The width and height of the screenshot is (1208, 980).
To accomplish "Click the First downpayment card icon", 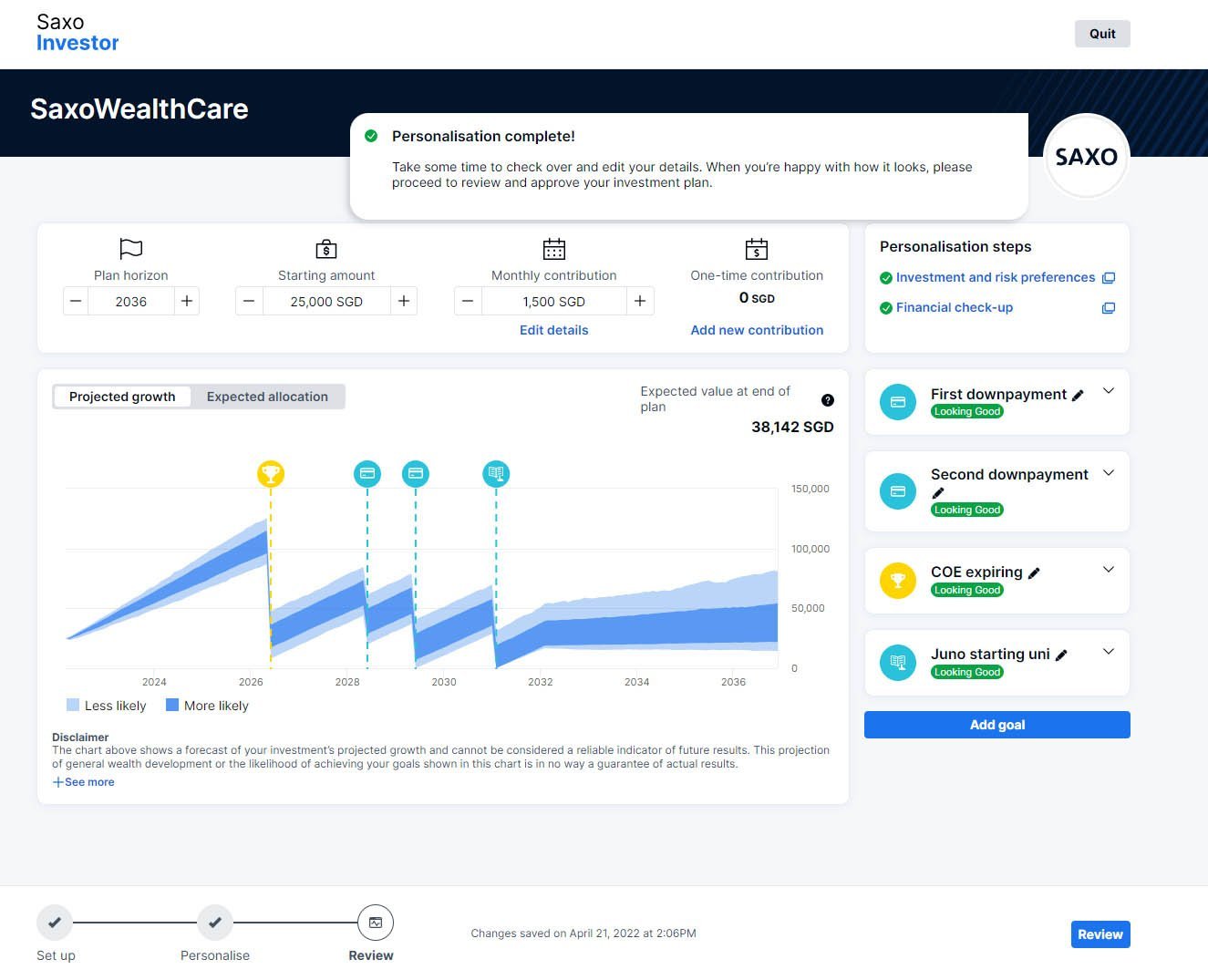I will [898, 402].
